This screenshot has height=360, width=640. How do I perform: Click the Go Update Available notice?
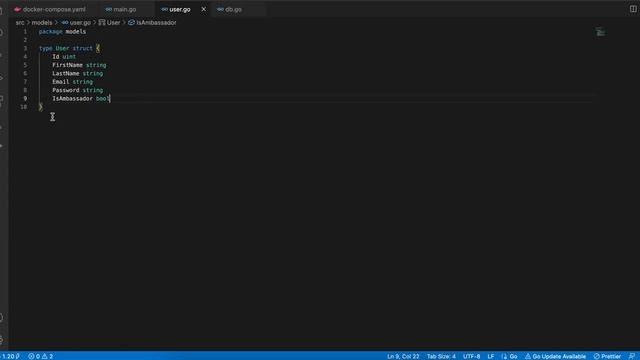click(x=555, y=356)
